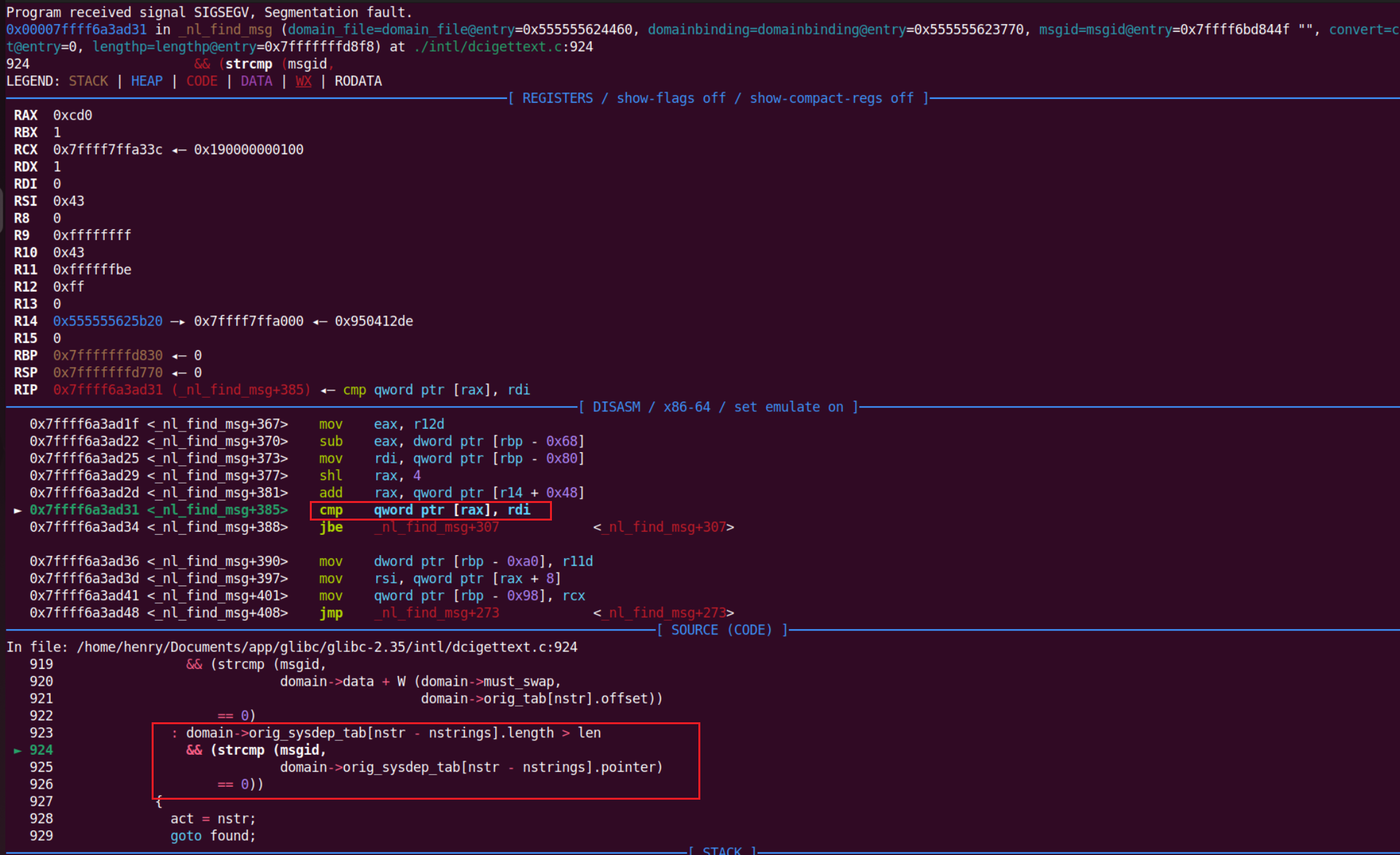Click the STACK legend label
1400x855 pixels.
point(89,81)
